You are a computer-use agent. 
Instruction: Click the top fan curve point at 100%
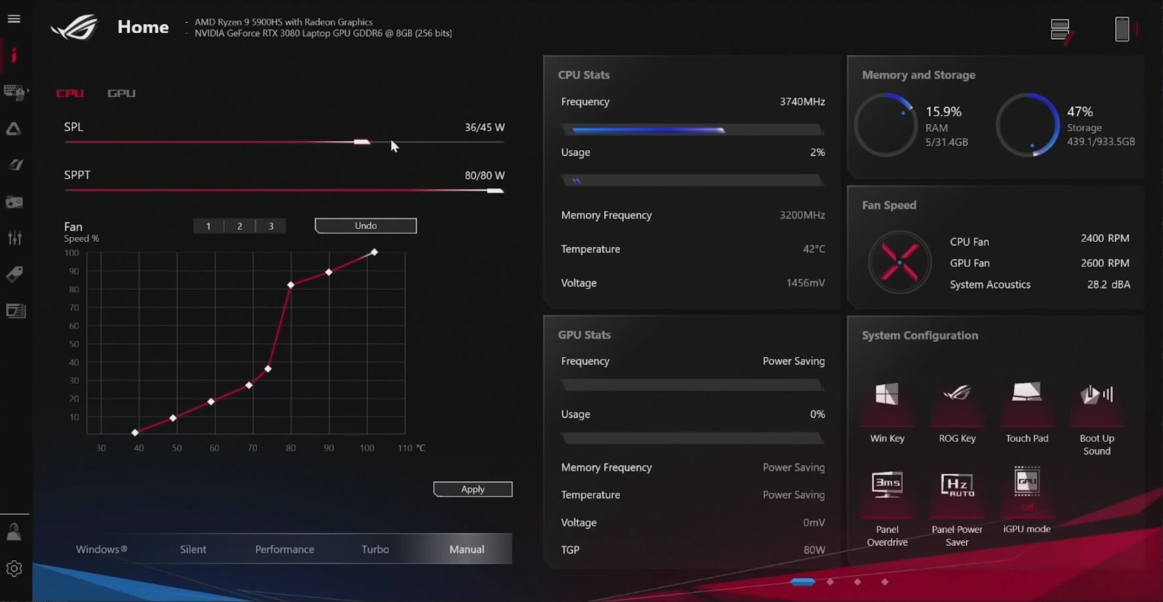coord(374,253)
